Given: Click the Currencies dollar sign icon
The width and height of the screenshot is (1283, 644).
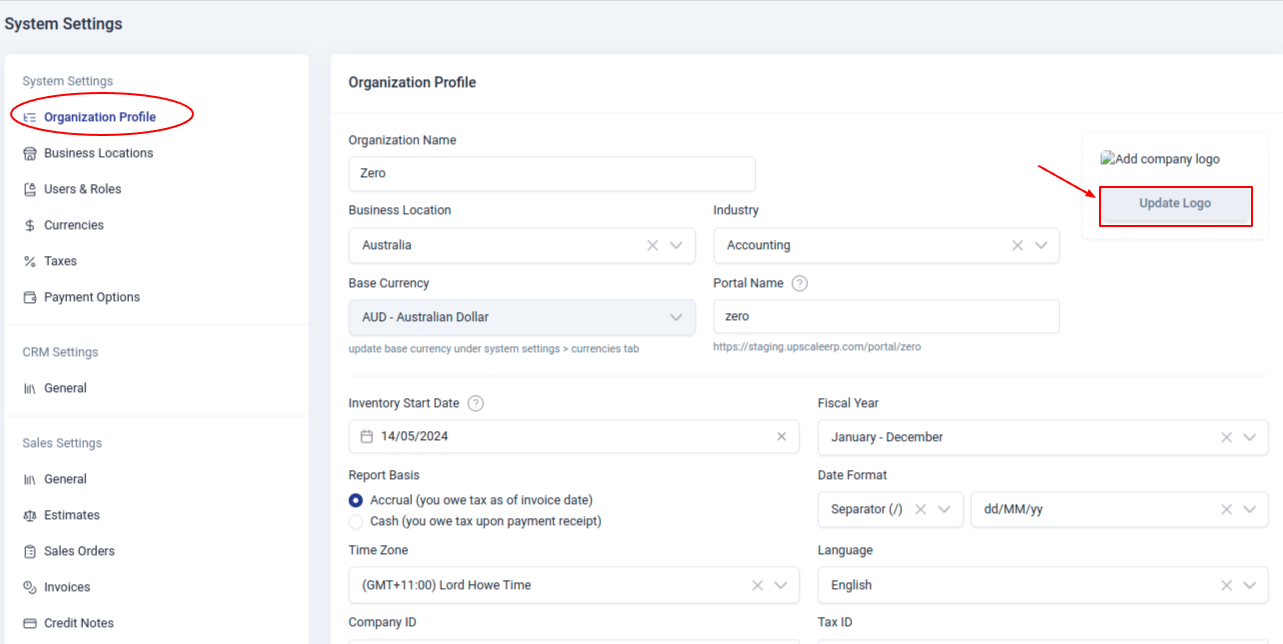Looking at the screenshot, I should (x=30, y=225).
